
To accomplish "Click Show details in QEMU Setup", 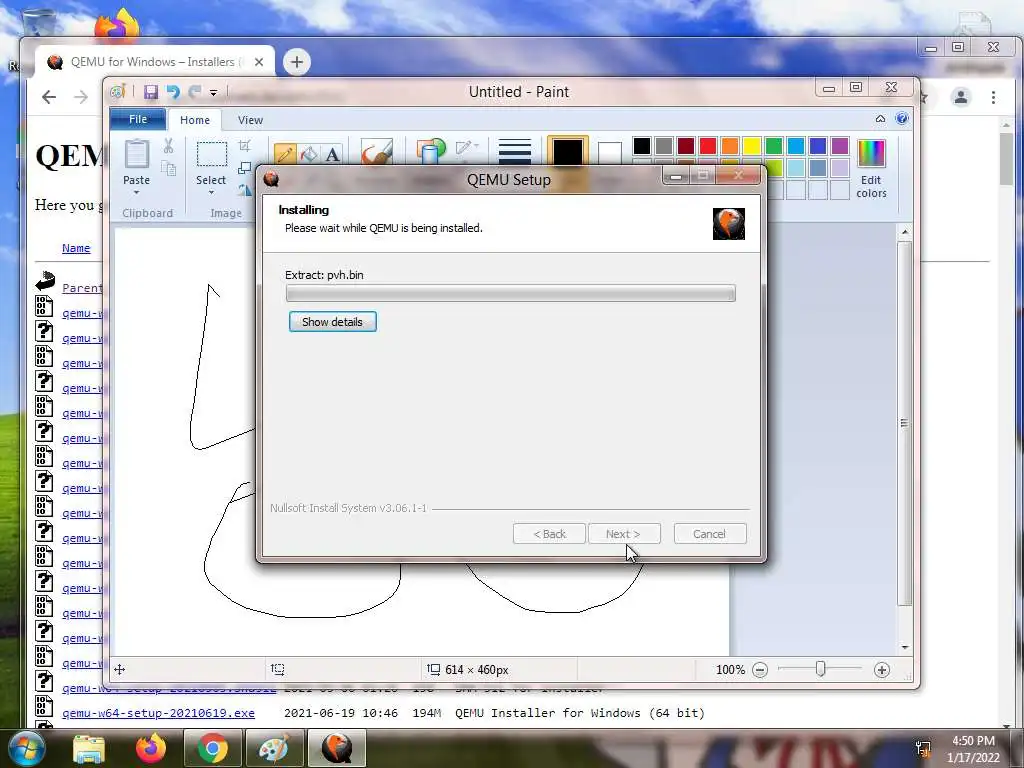I will tap(332, 322).
